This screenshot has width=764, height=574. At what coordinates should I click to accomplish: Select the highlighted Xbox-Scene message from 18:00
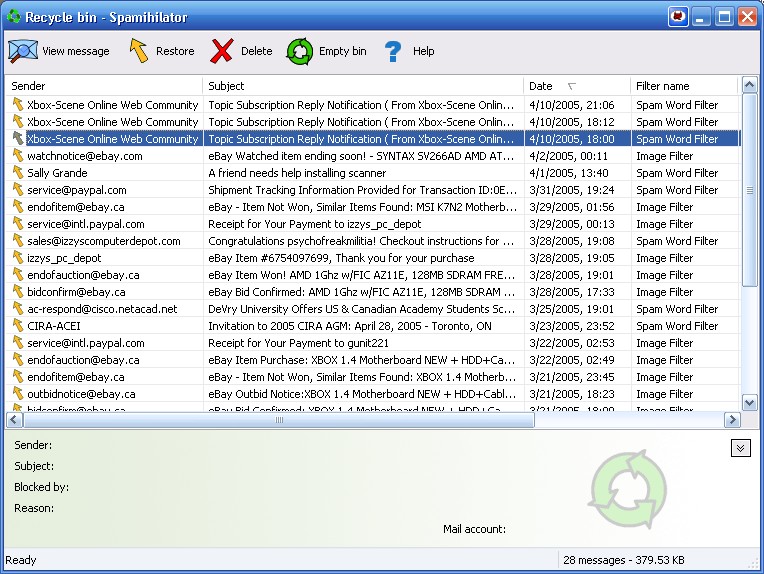click(x=373, y=139)
